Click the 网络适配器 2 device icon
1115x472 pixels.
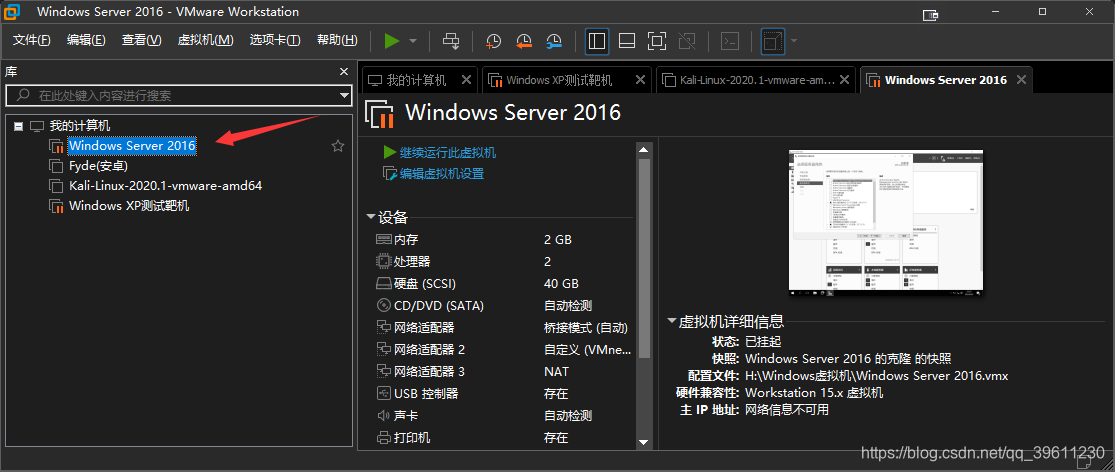[383, 350]
